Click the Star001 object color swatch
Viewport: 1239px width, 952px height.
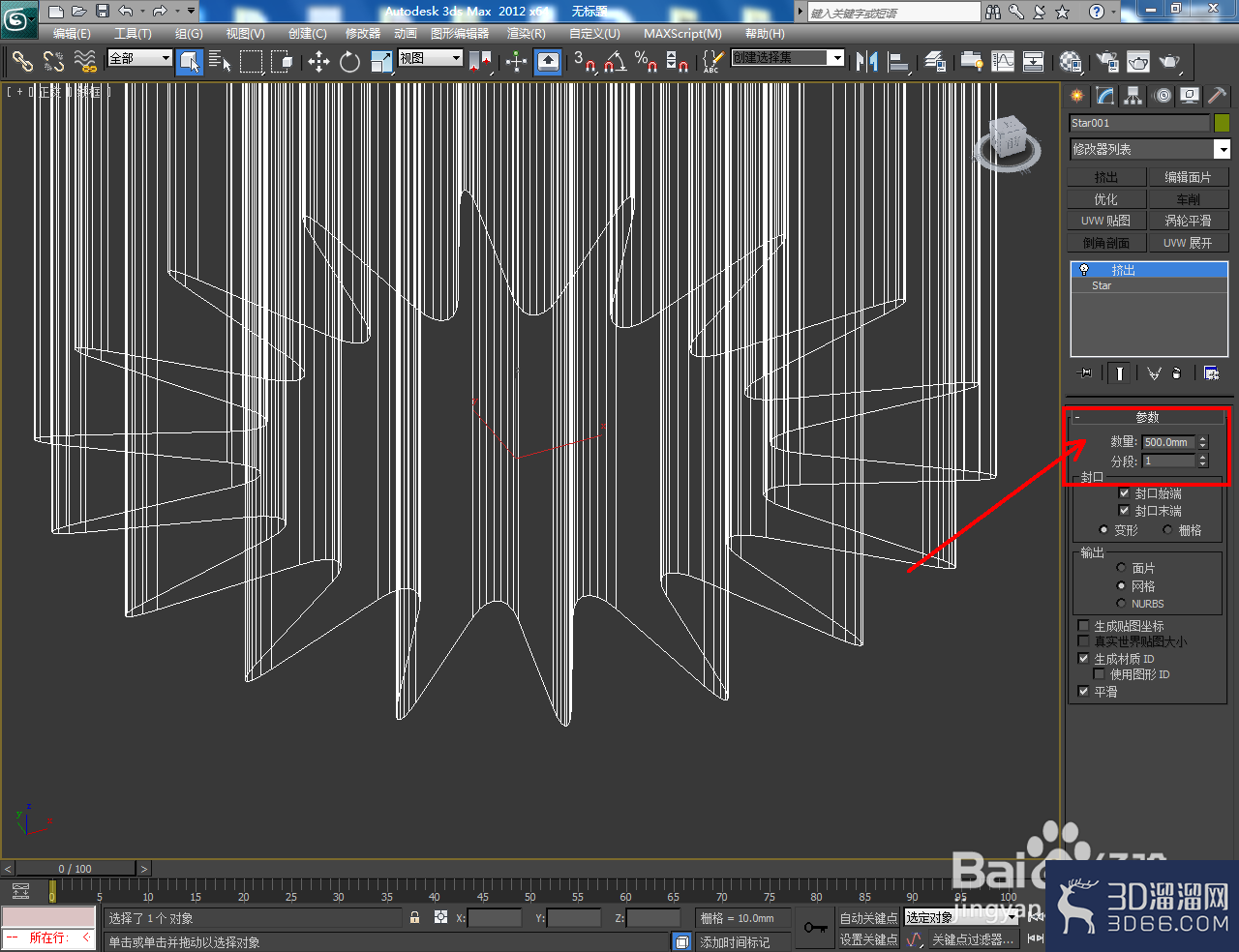coord(1222,123)
